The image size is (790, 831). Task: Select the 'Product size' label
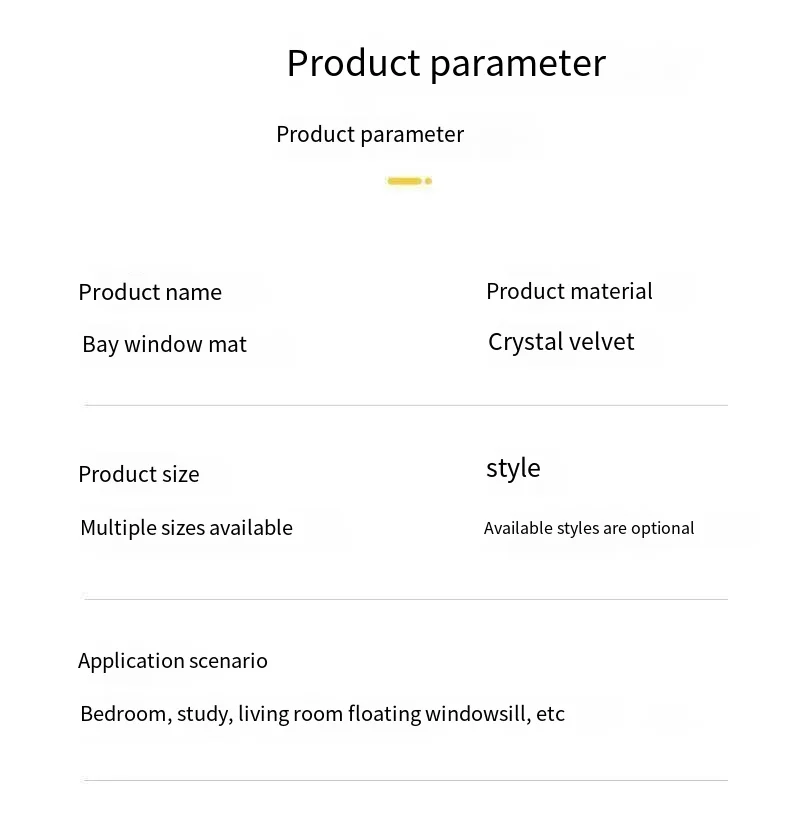139,474
